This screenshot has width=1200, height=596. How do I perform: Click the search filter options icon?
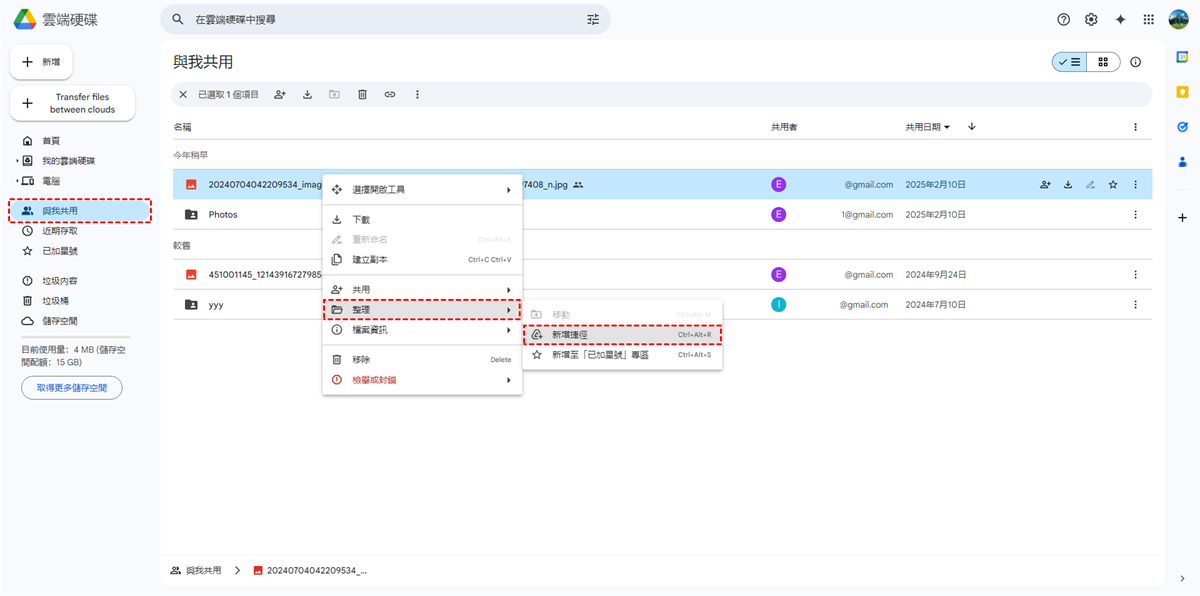click(593, 19)
